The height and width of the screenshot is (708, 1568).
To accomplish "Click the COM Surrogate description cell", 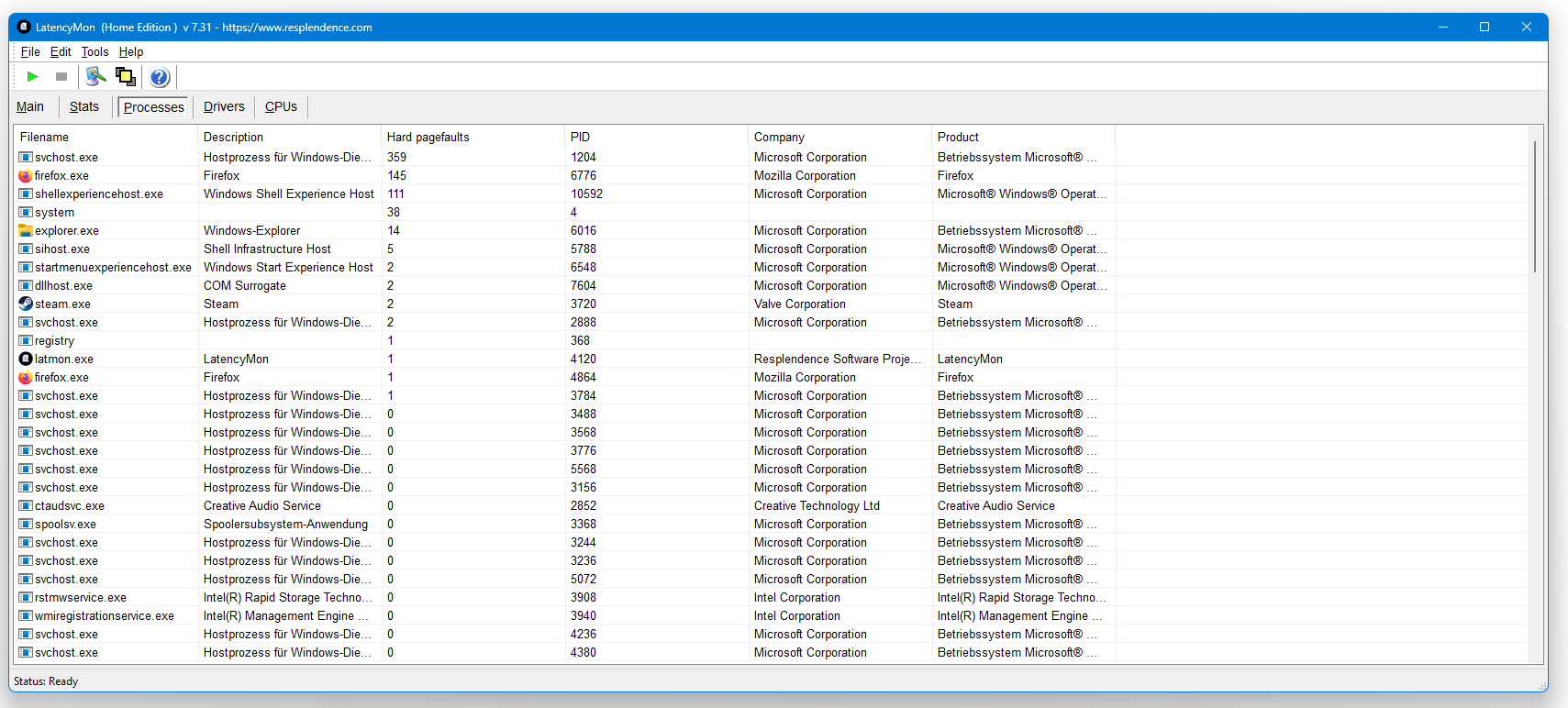I will (x=245, y=286).
